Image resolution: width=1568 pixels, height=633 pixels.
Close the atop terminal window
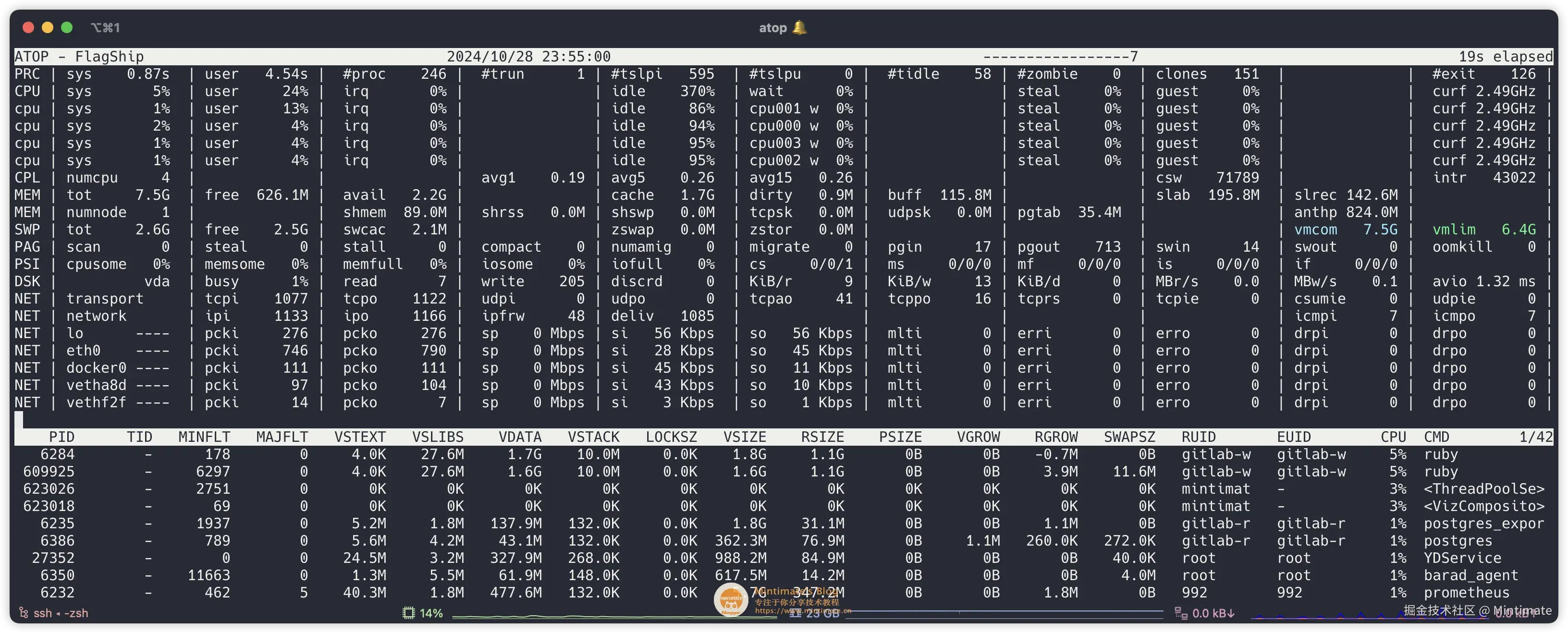(28, 27)
